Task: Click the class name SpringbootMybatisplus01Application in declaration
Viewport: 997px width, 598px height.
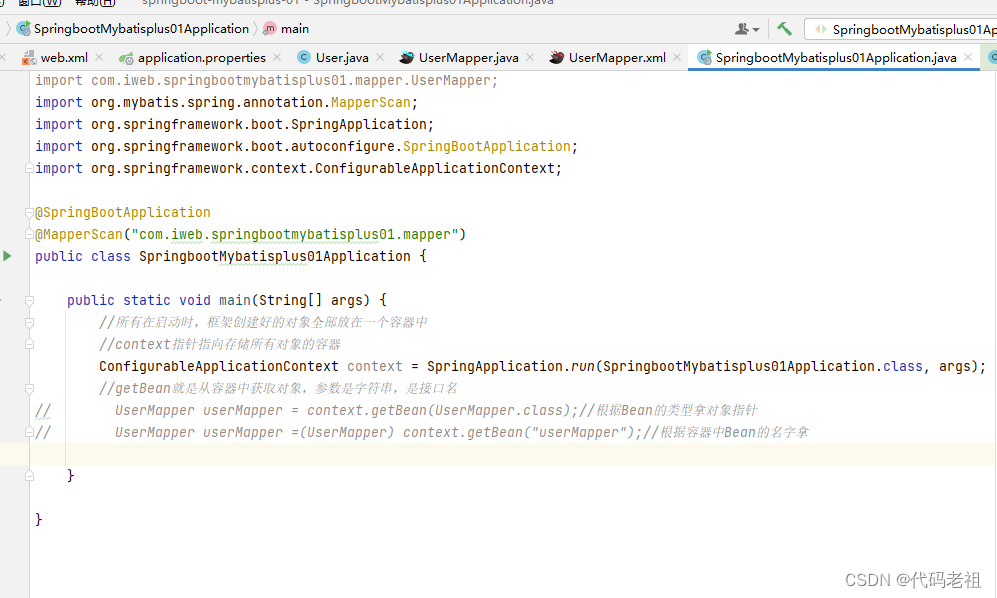Action: [275, 256]
